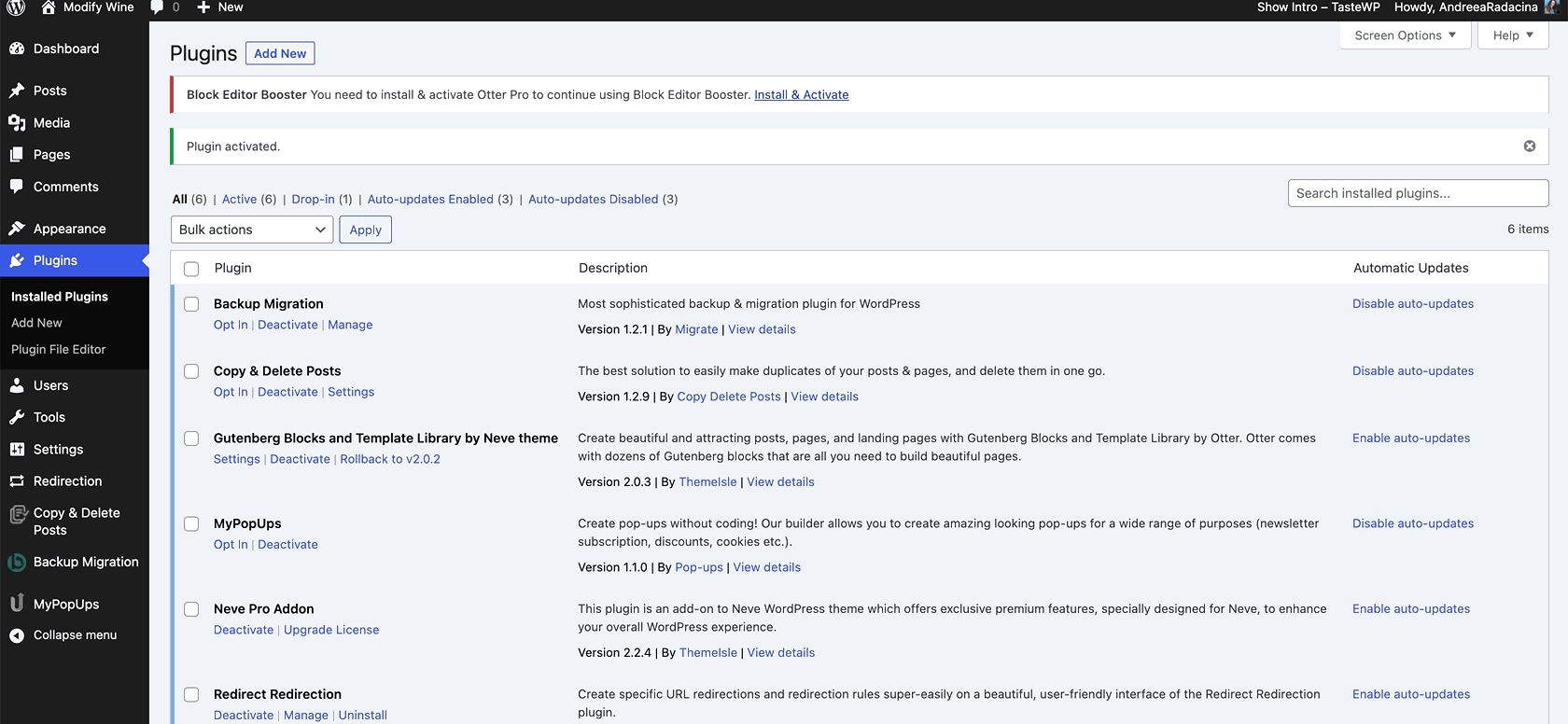Click the Add New button beside Plugins heading

pyautogui.click(x=280, y=53)
